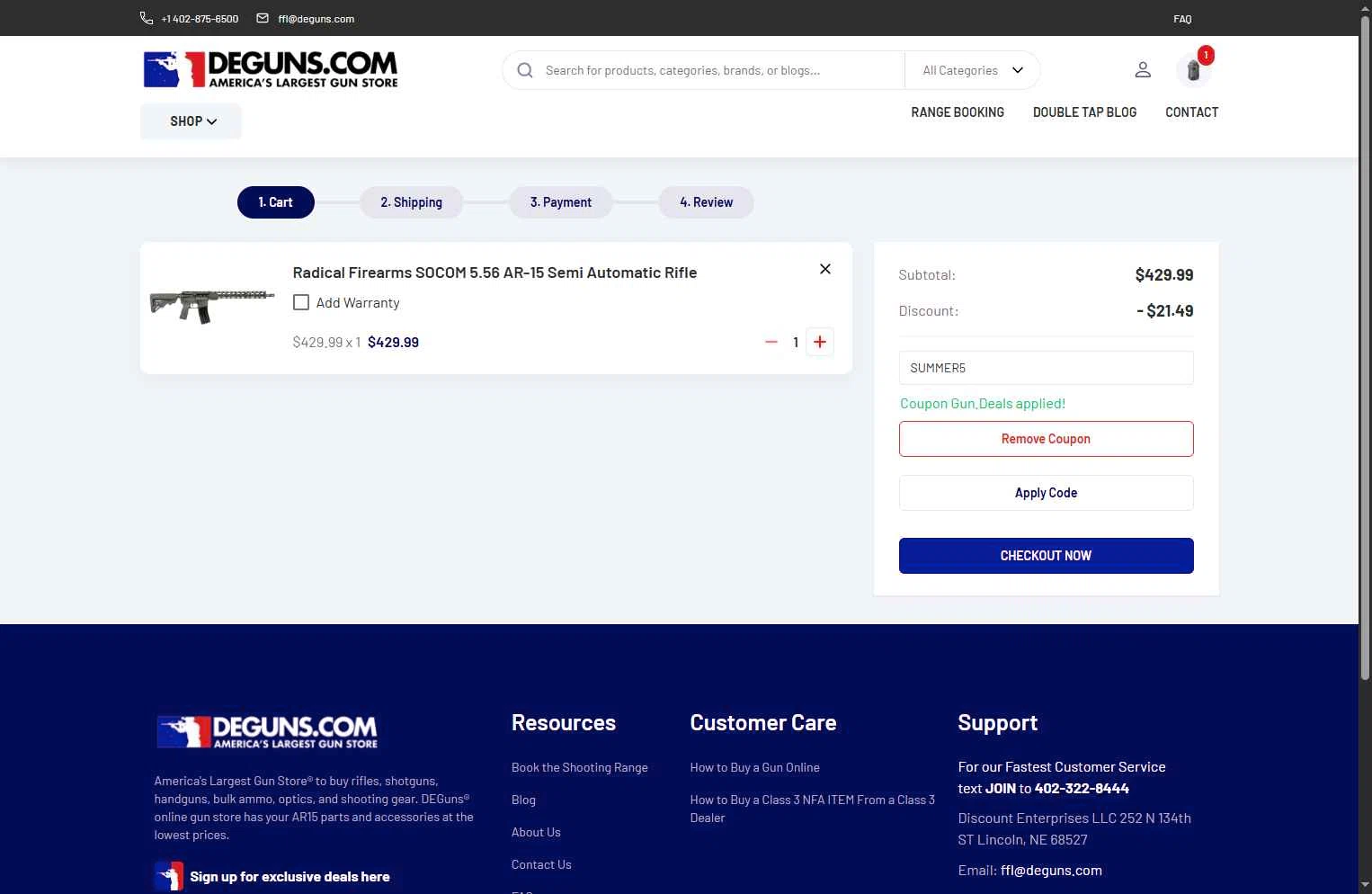Click the SUMMER5 coupon code field
Screen dimensions: 1372x894
pyautogui.click(x=1047, y=368)
